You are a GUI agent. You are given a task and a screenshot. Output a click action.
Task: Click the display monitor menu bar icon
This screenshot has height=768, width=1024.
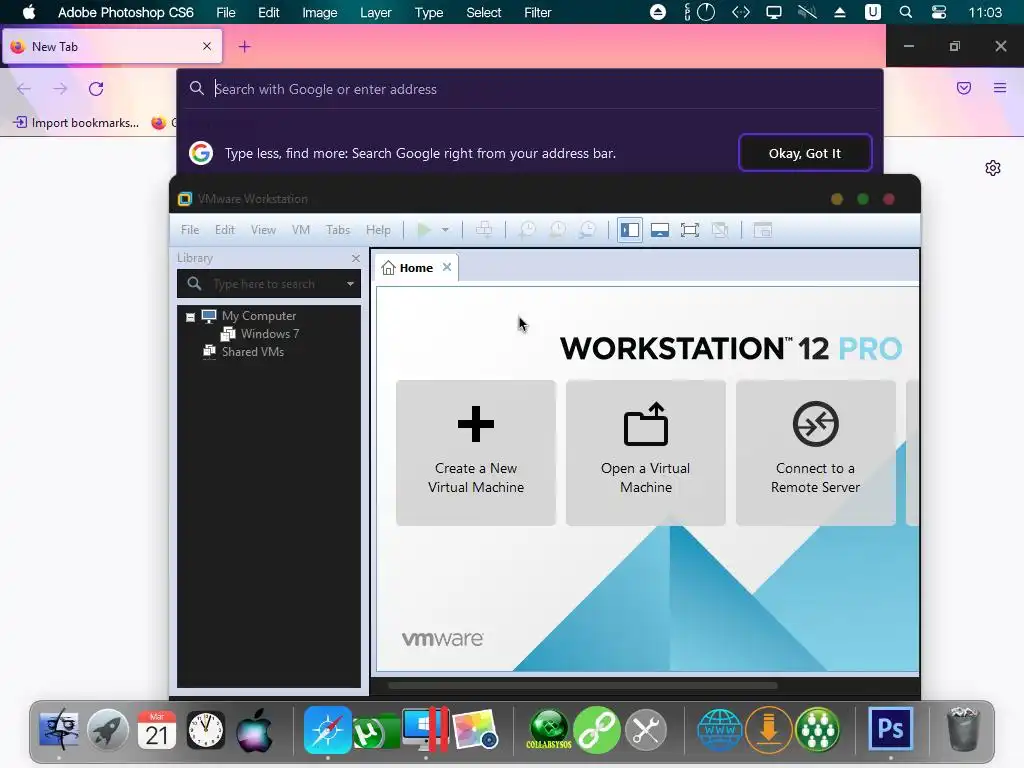(x=774, y=12)
